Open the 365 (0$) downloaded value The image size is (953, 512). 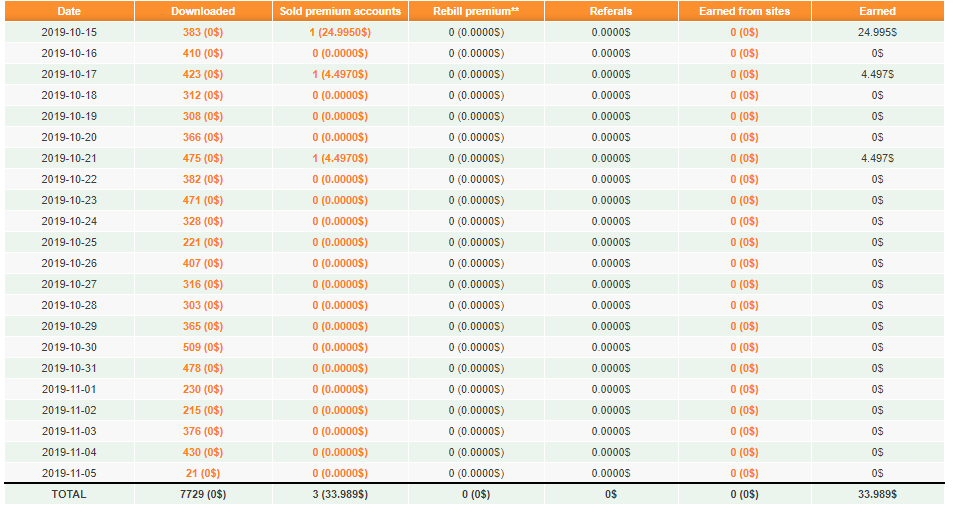pyautogui.click(x=203, y=326)
